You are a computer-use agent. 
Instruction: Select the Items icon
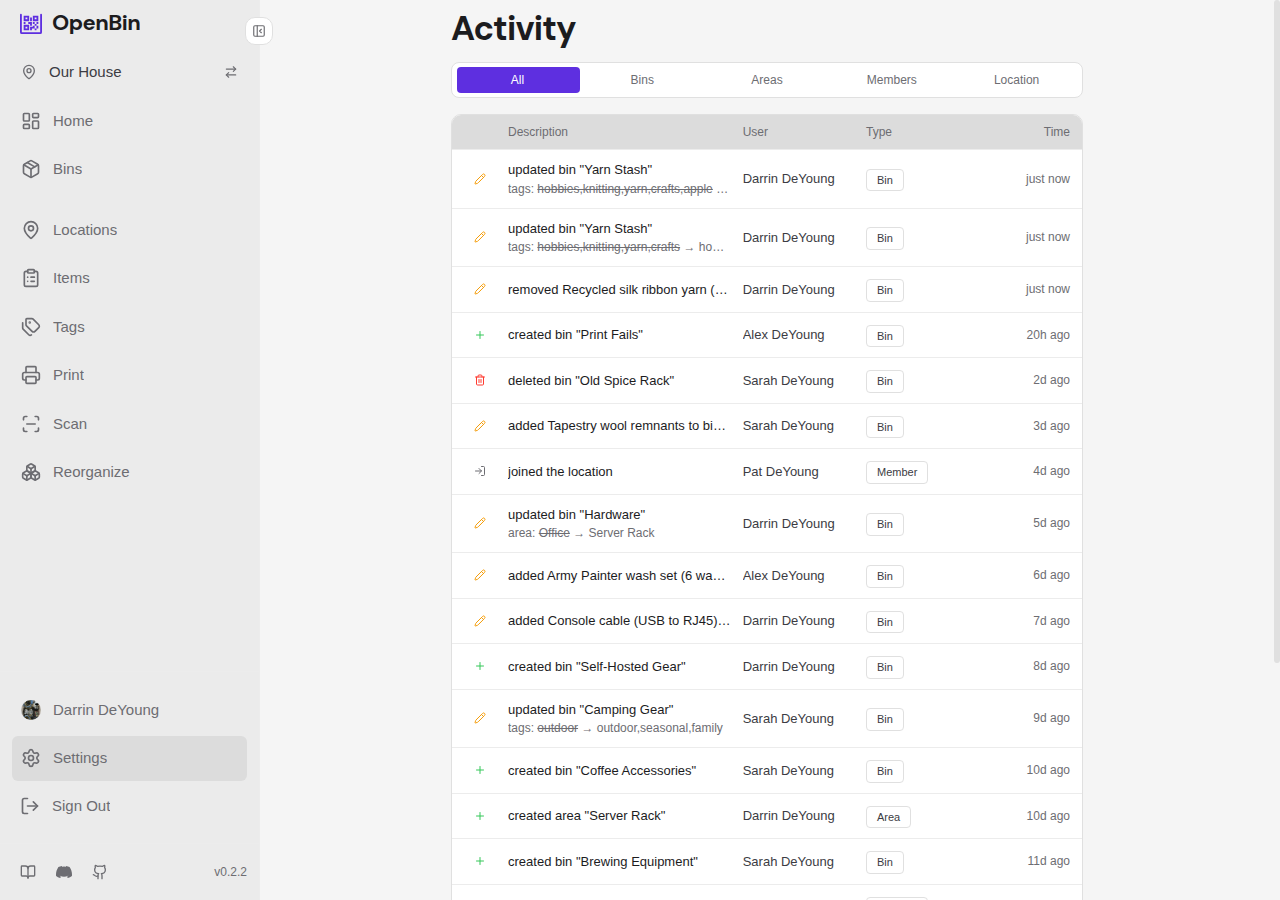30,277
